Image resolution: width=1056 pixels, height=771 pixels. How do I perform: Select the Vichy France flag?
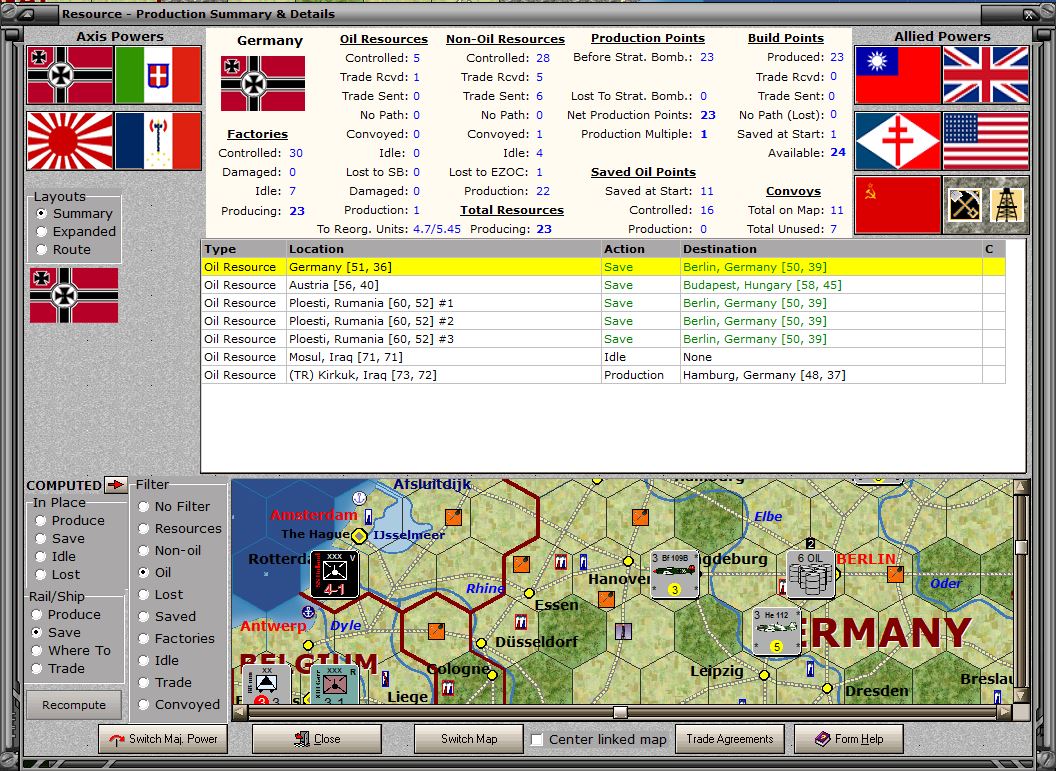(158, 141)
